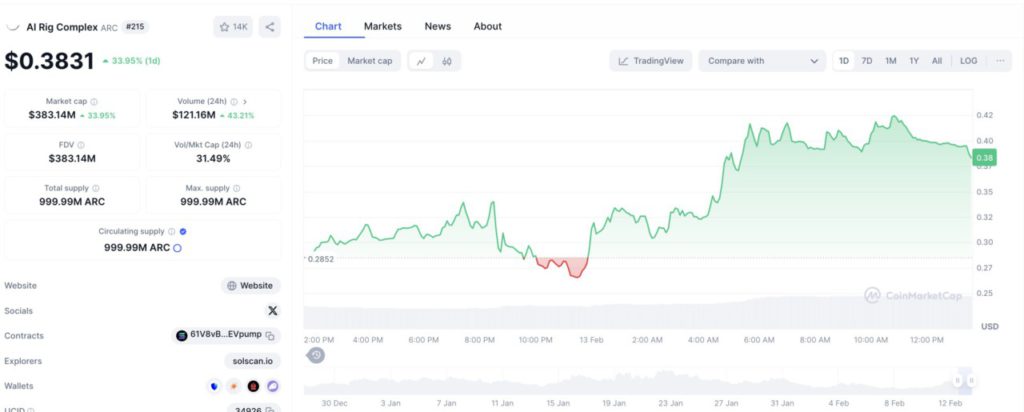The image size is (1024, 412).
Task: Select Price chart mode
Action: point(322,61)
